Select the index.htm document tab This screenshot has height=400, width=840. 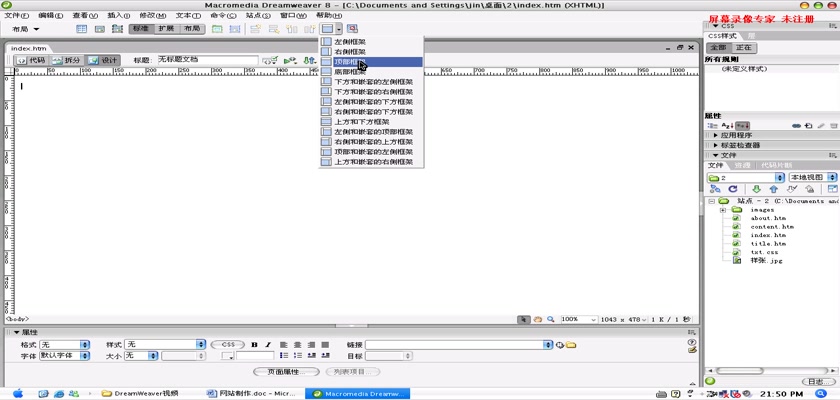point(29,48)
